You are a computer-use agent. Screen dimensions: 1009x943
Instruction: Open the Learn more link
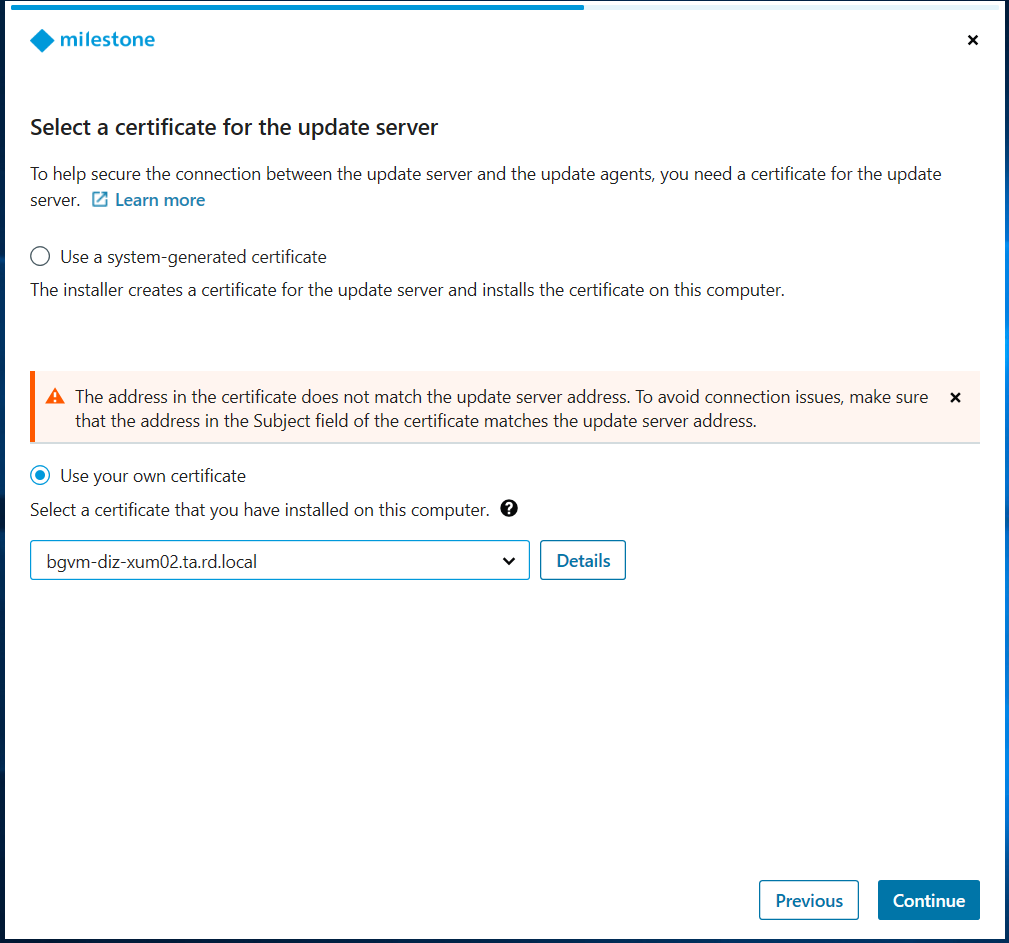point(160,200)
